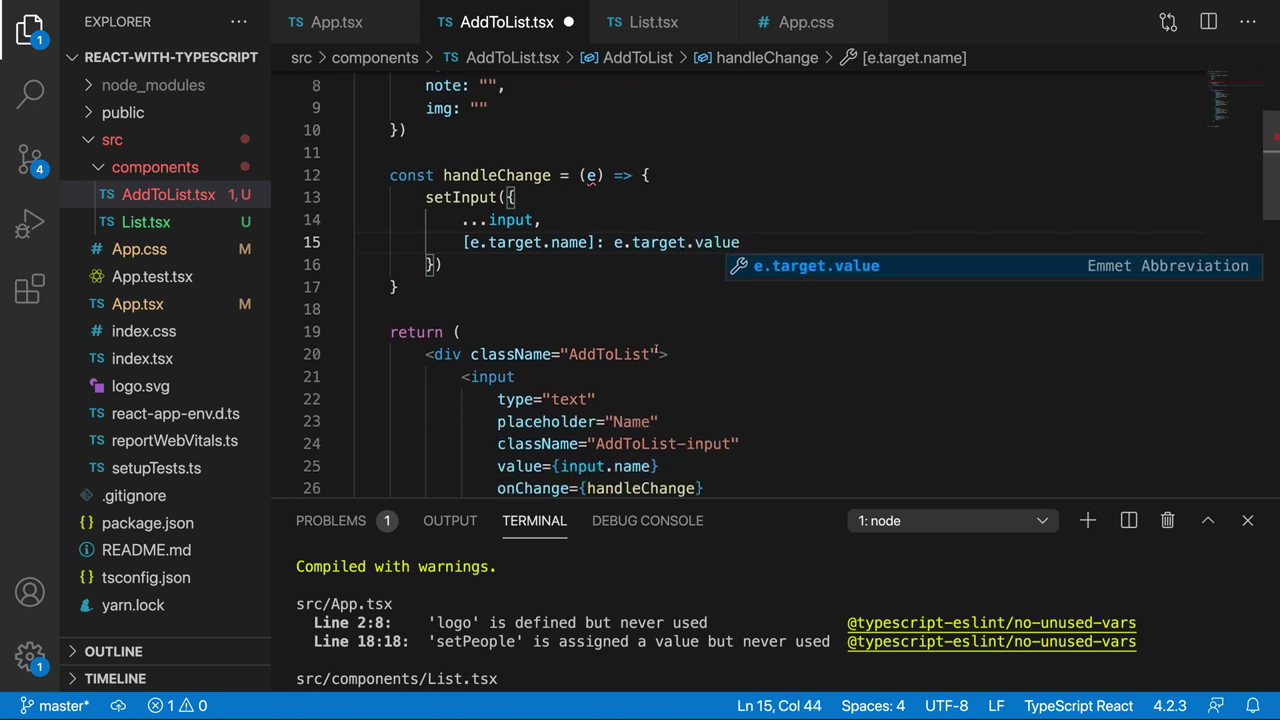Expand the node_modules folder

pos(165,85)
